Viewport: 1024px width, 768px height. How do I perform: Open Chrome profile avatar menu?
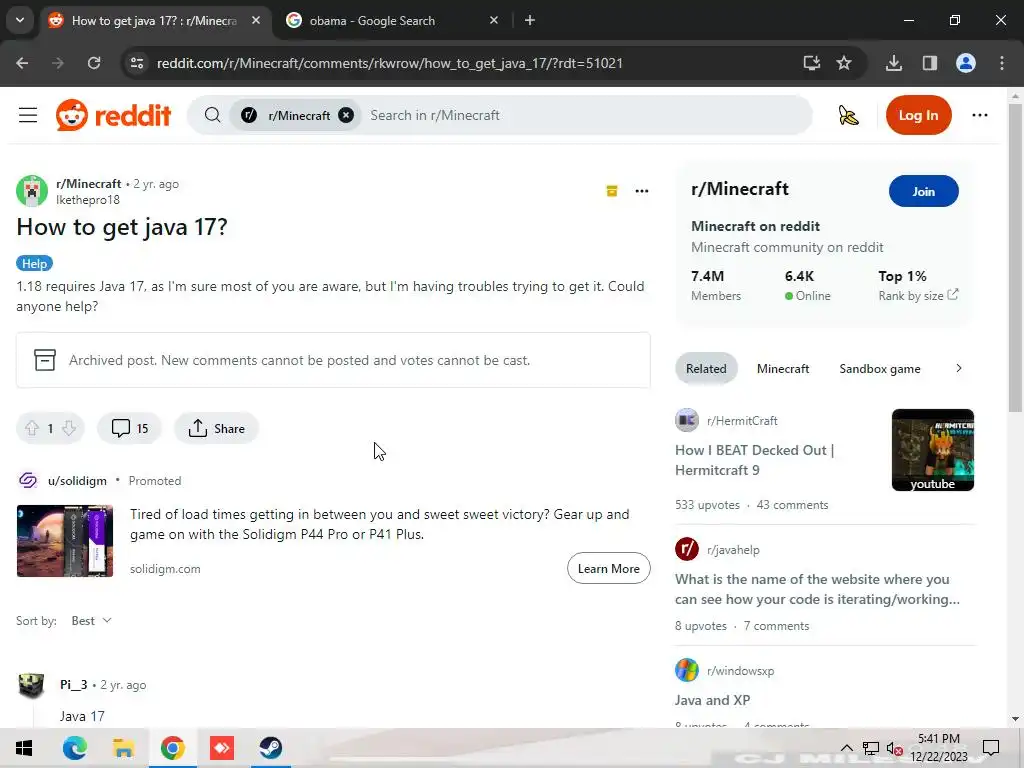966,63
